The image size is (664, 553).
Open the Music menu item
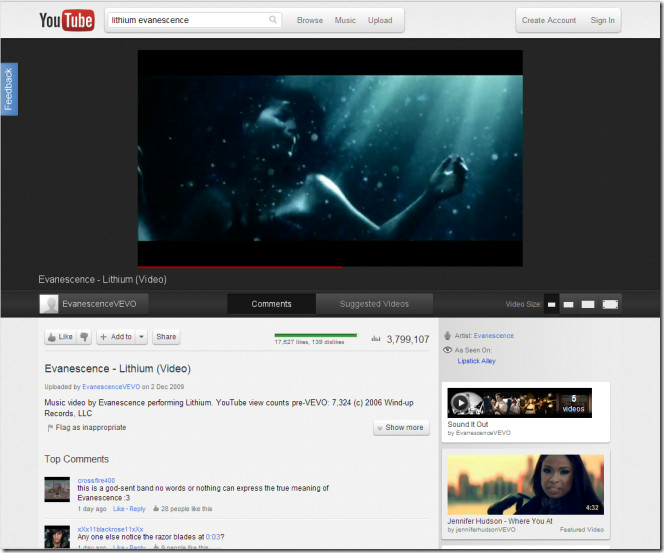pyautogui.click(x=345, y=20)
